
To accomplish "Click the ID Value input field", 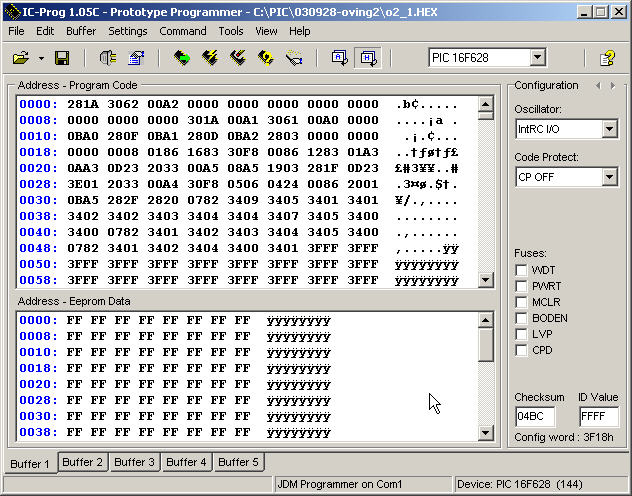I will 598,417.
